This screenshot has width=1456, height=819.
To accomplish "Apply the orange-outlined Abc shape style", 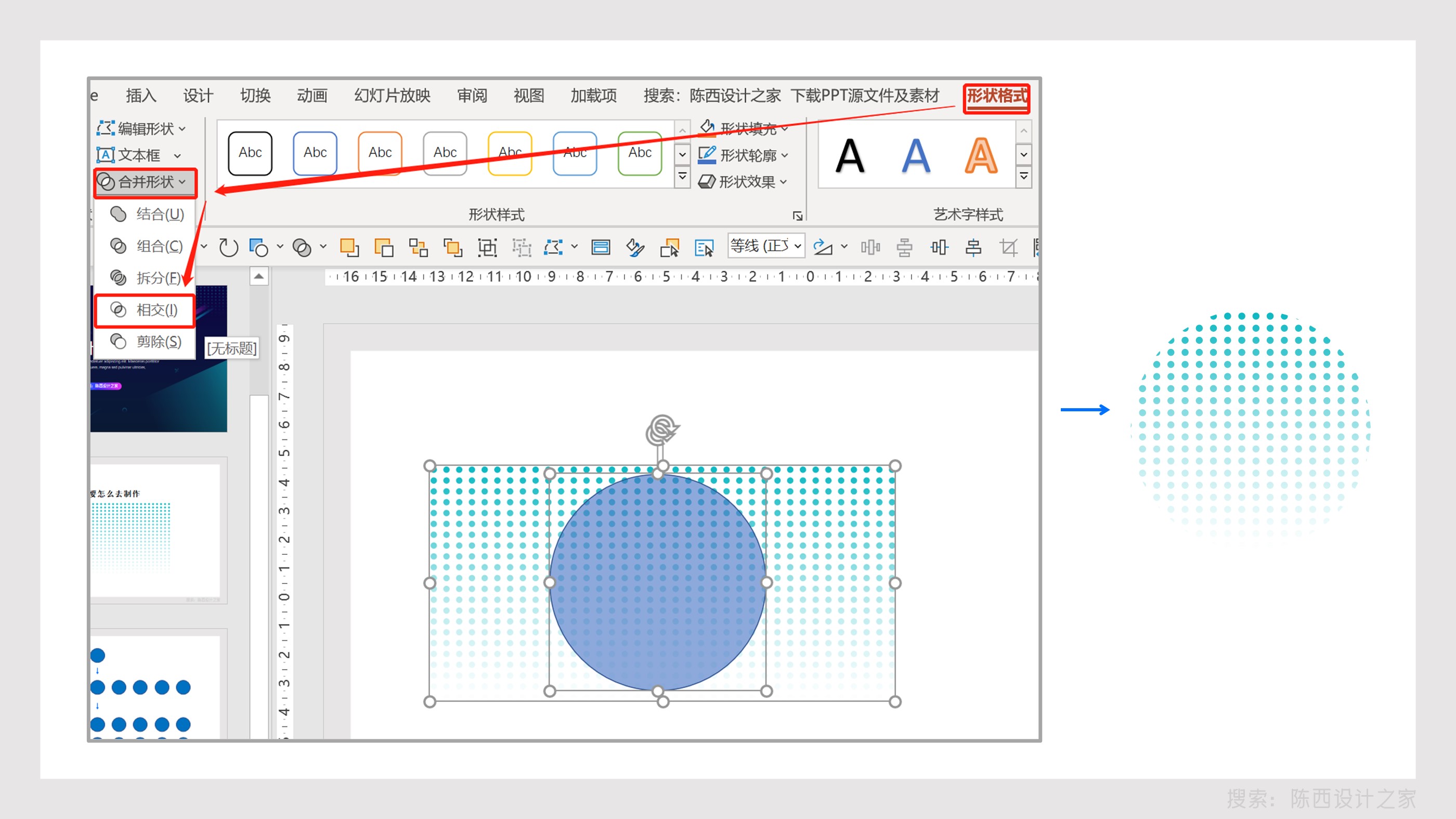I will [380, 153].
